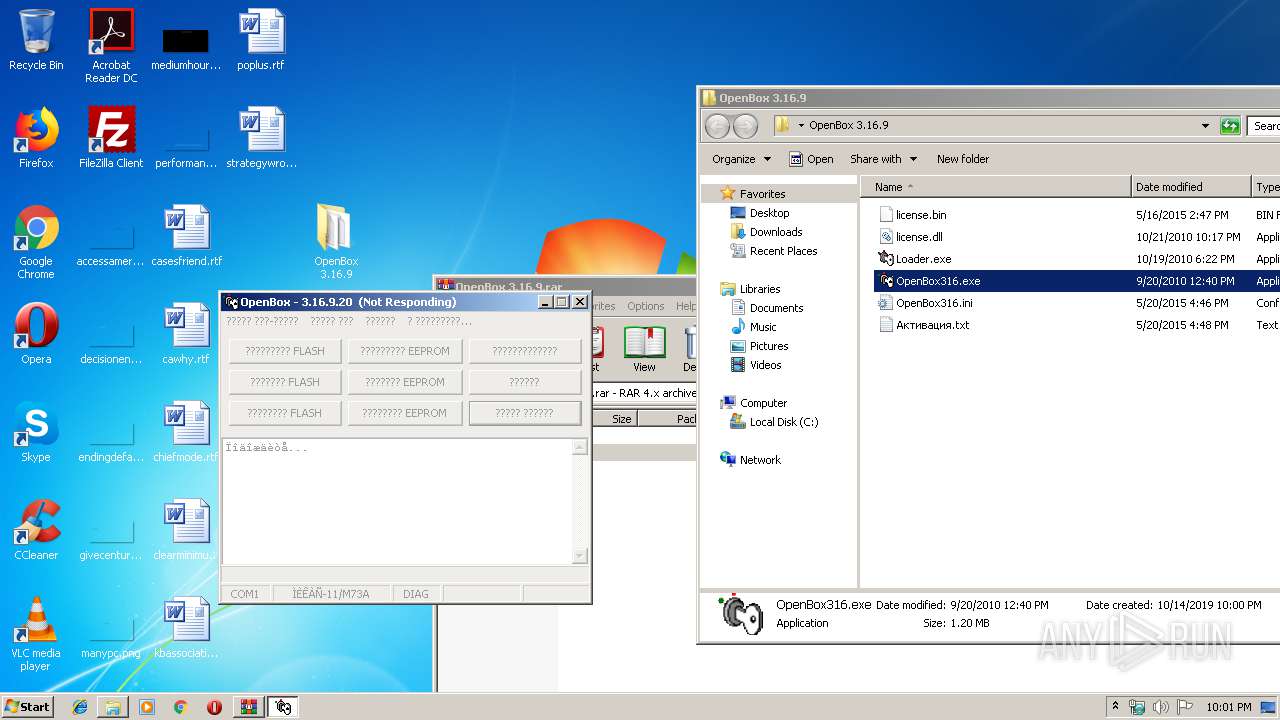
Task: Select the Loader.exe file
Action: pyautogui.click(x=923, y=259)
